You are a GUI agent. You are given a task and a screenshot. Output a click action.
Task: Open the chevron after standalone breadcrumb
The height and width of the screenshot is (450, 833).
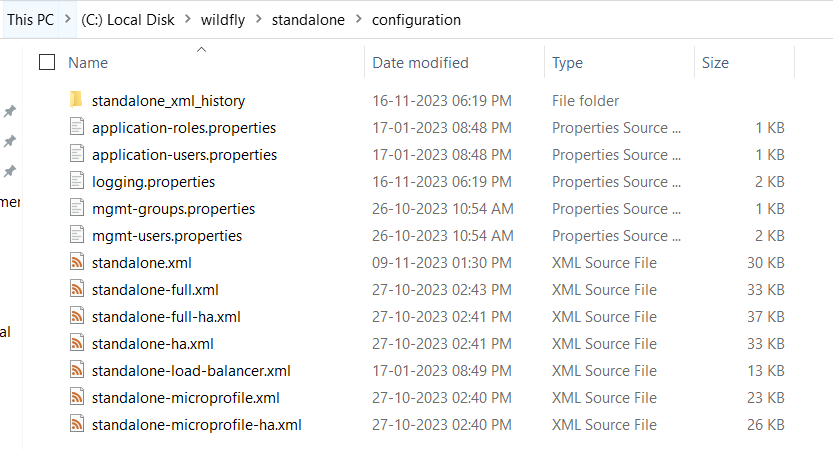[359, 19]
